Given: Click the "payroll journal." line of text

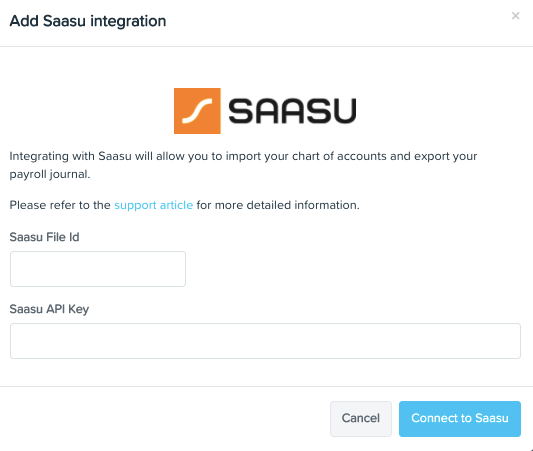Looking at the screenshot, I should point(50,174).
